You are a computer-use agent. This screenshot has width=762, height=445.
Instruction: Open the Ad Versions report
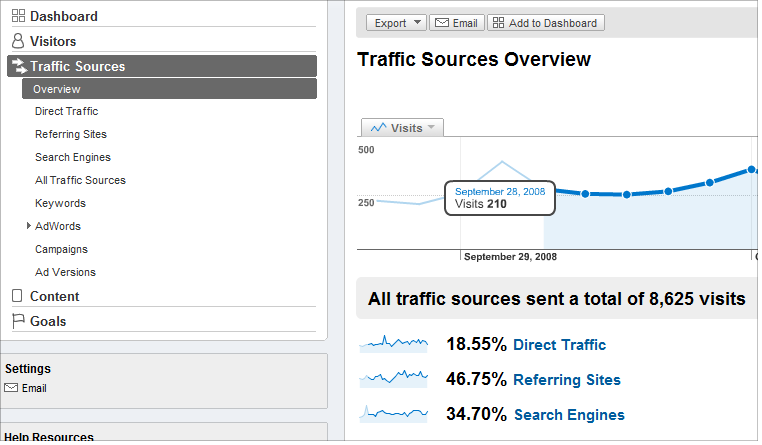pos(65,273)
